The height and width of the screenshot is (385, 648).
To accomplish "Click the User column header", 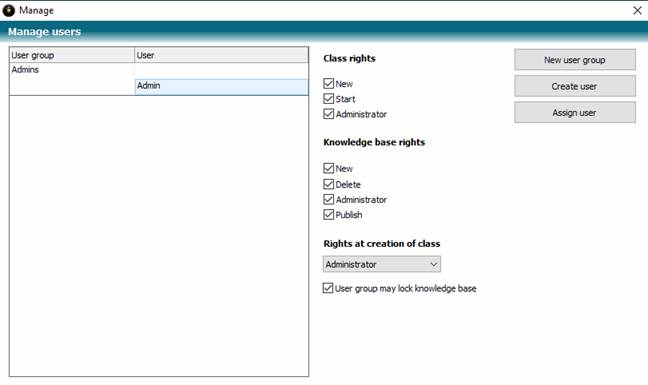I will point(221,55).
